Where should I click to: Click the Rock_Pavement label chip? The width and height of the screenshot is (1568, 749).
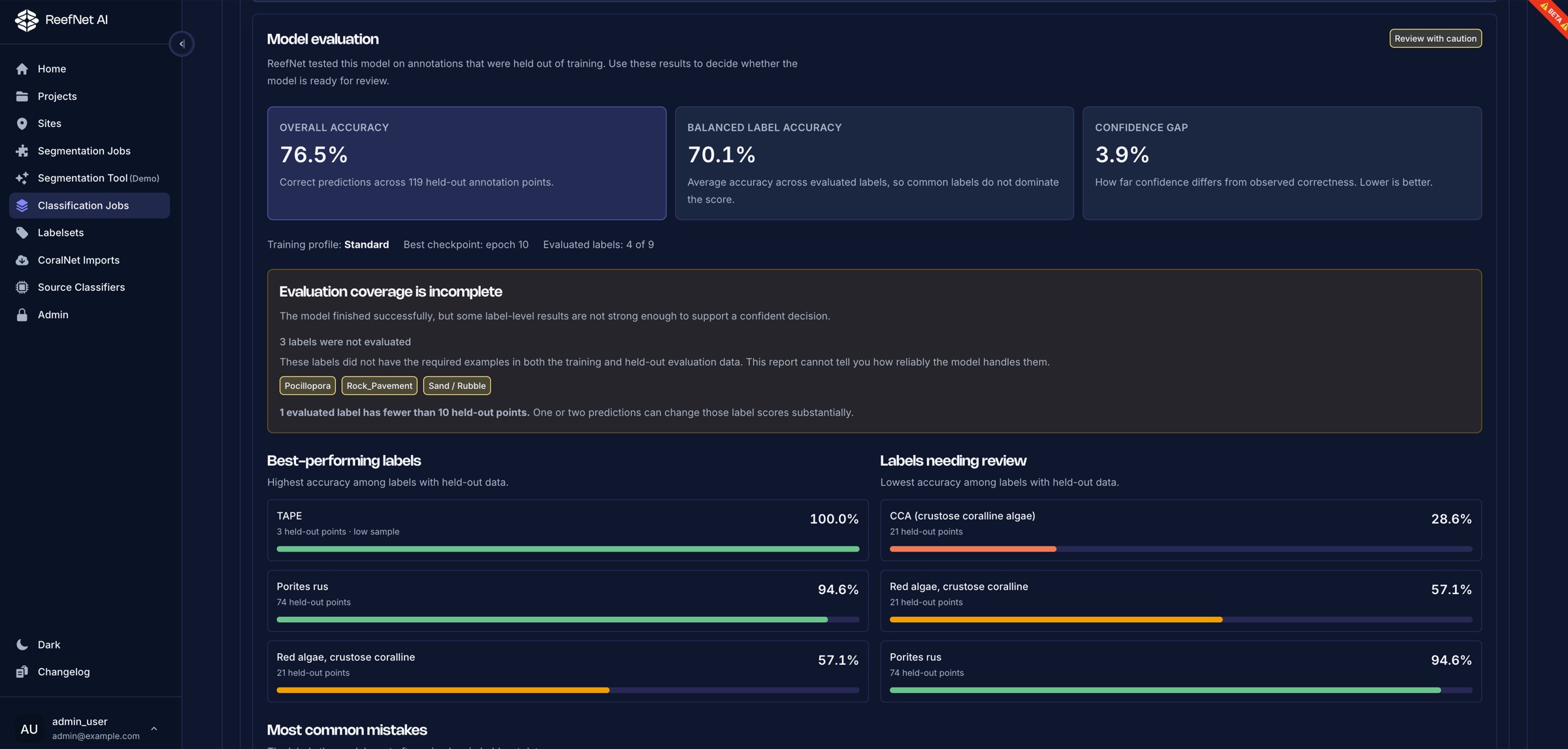[379, 386]
